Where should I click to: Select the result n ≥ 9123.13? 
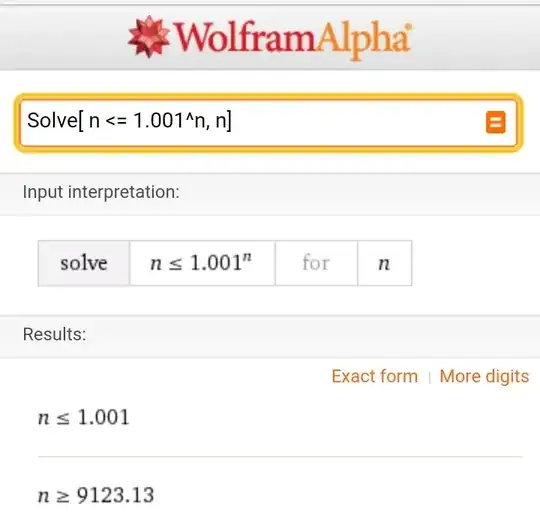(96, 495)
